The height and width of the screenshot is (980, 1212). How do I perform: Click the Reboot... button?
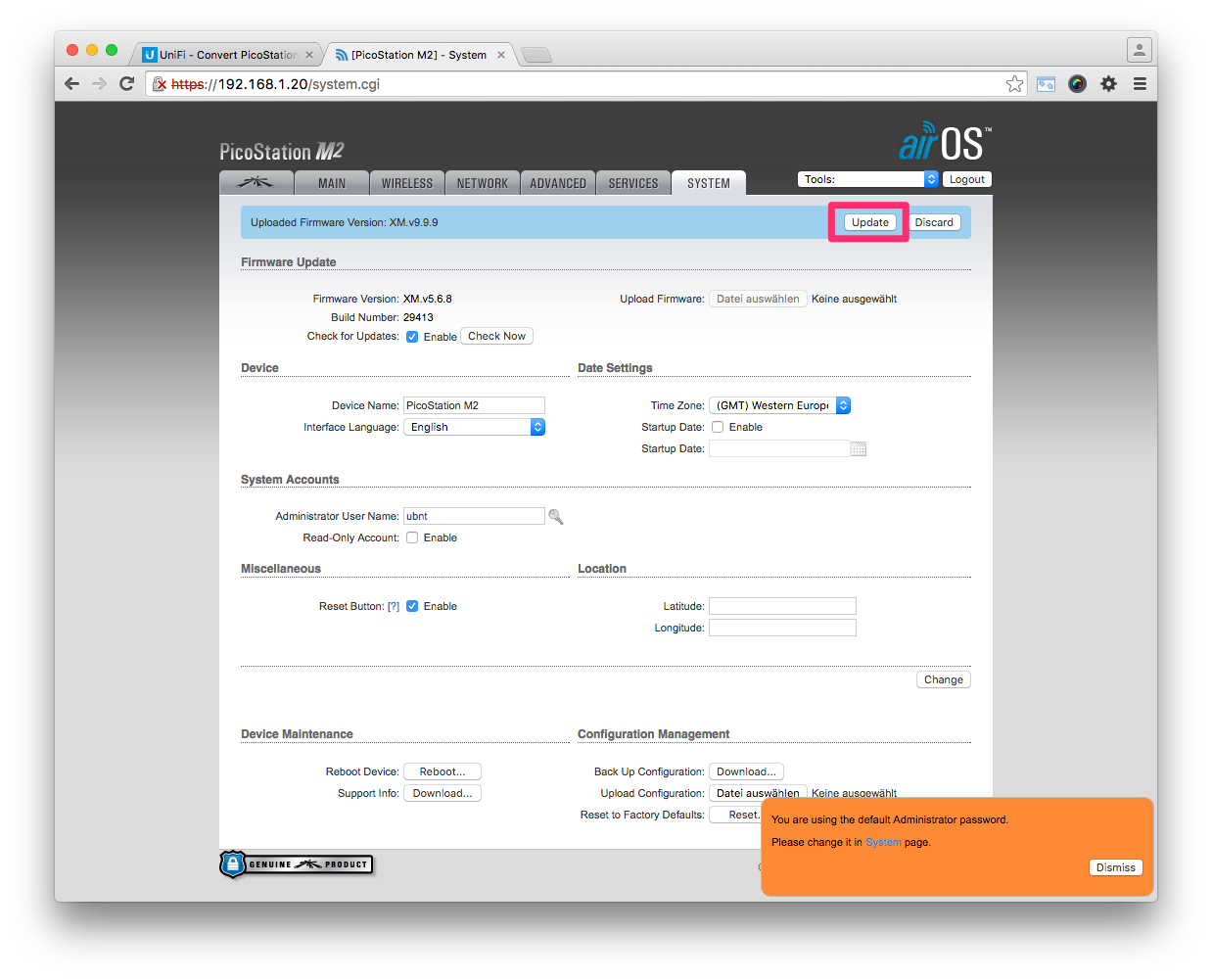coord(443,771)
